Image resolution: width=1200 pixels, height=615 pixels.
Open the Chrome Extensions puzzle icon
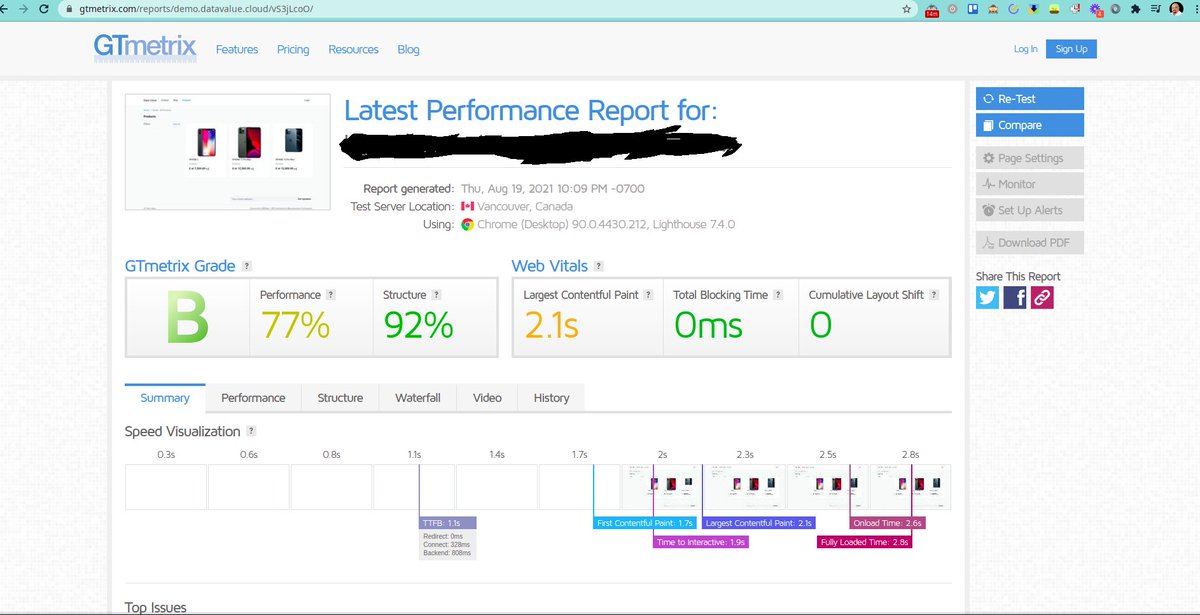[1135, 9]
